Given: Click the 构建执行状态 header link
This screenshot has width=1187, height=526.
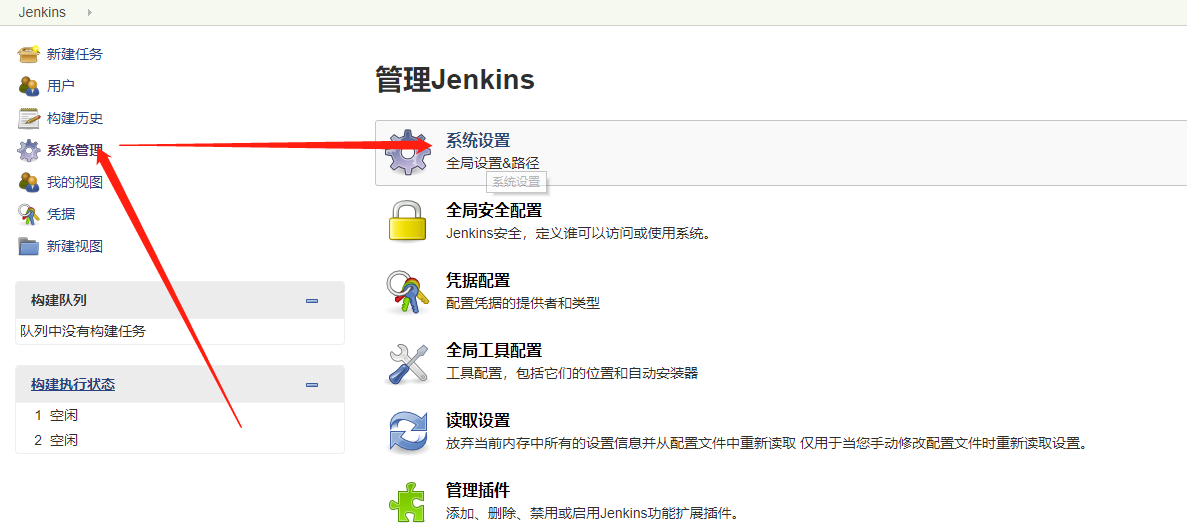Looking at the screenshot, I should (73, 384).
